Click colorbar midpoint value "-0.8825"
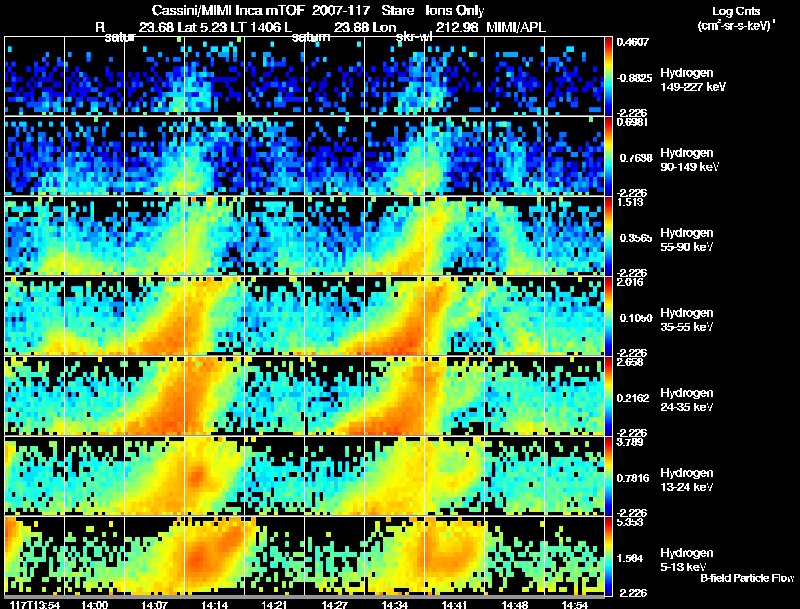This screenshot has width=800, height=609. point(634,78)
